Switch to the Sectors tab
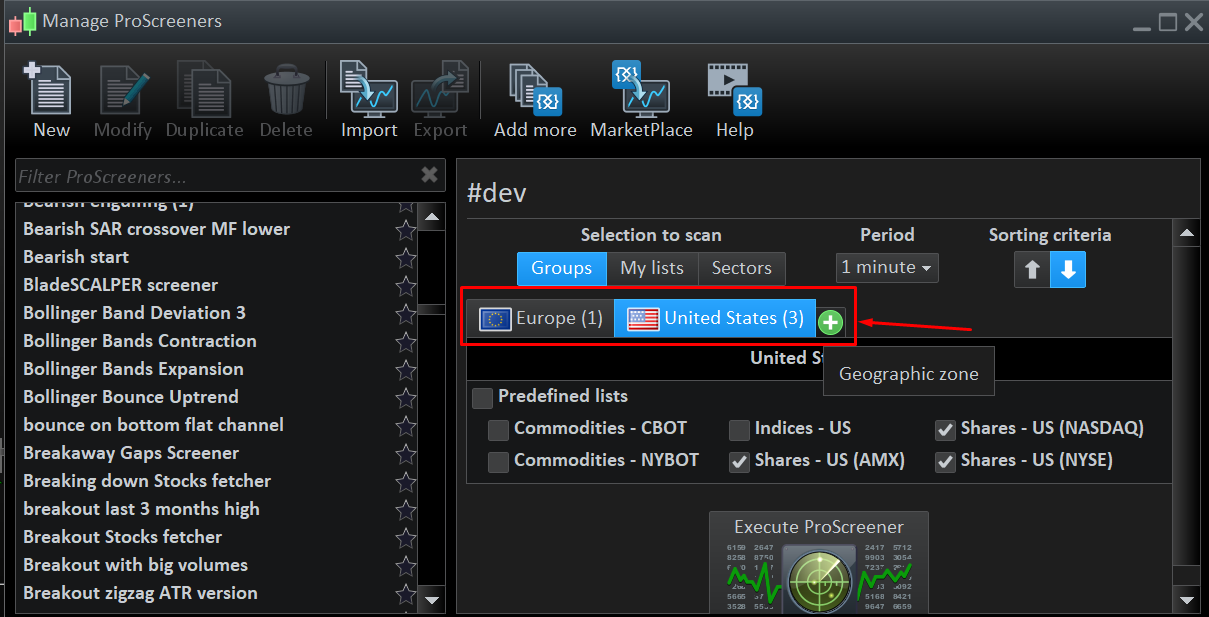 (742, 268)
